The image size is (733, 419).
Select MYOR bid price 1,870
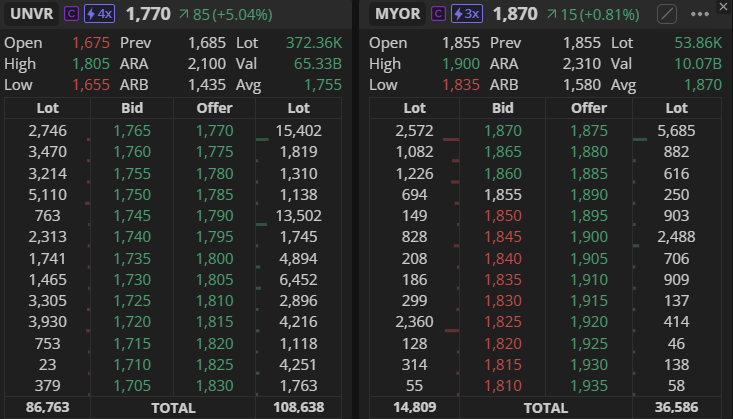click(503, 131)
